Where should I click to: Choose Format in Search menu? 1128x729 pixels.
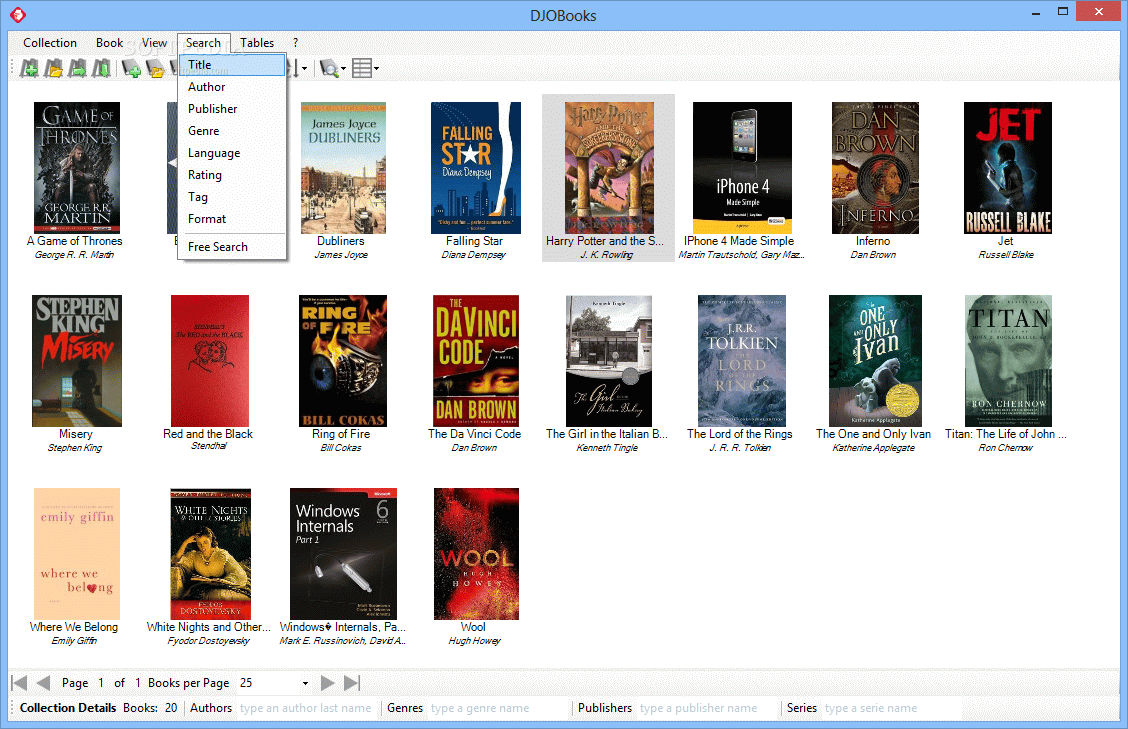pyautogui.click(x=232, y=219)
